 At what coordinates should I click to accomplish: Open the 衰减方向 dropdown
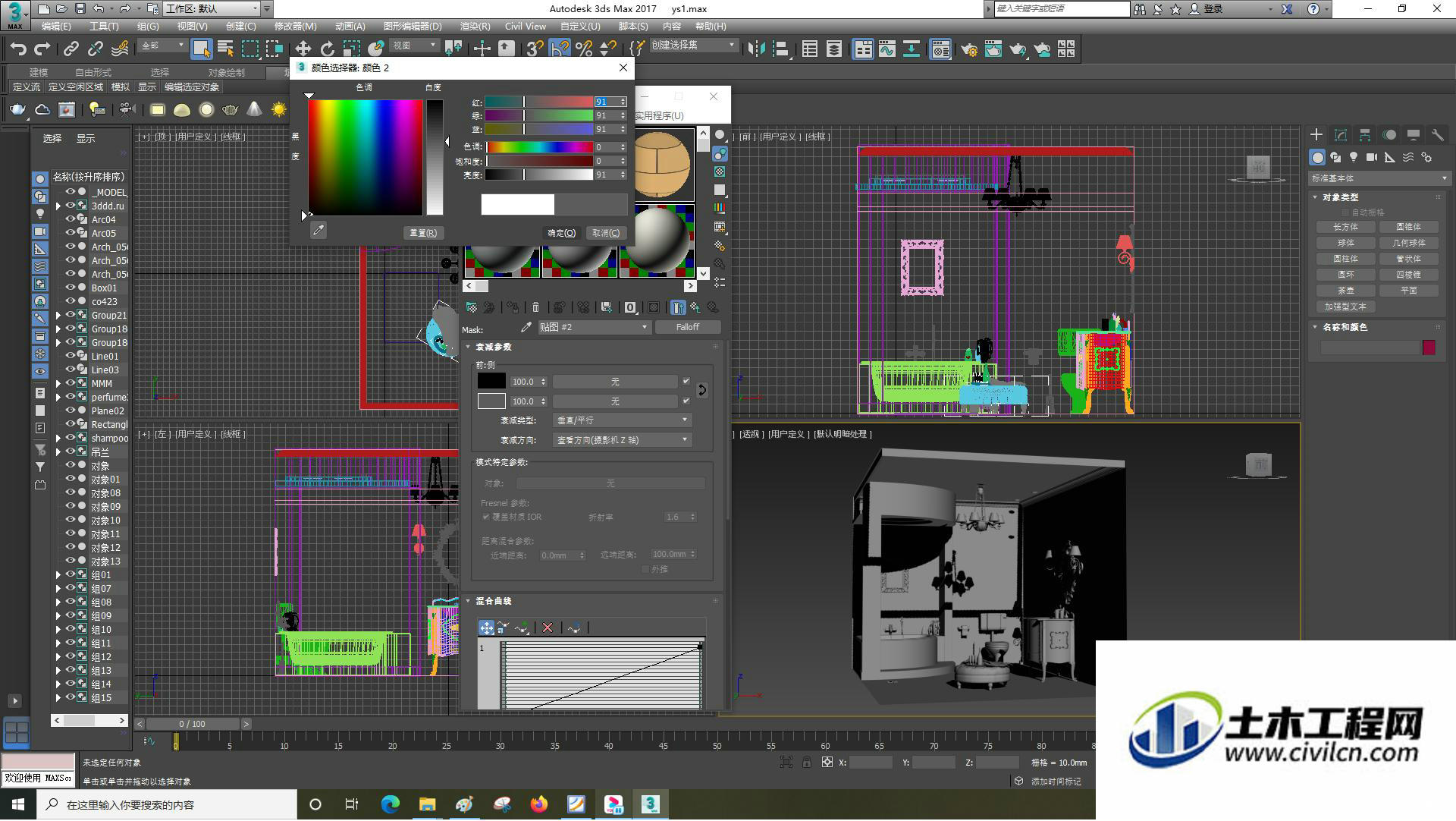point(622,440)
